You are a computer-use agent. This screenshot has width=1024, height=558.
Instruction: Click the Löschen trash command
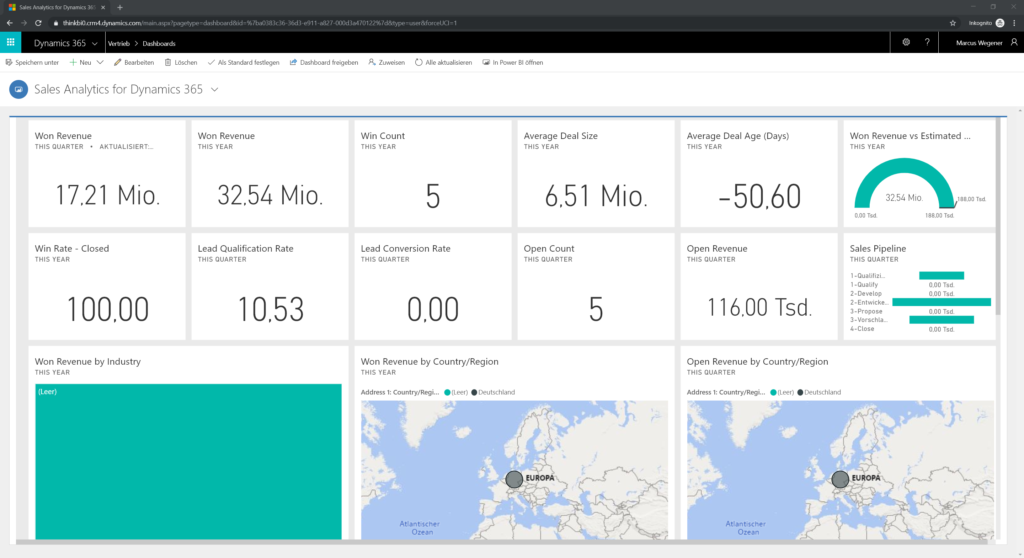(x=180, y=63)
